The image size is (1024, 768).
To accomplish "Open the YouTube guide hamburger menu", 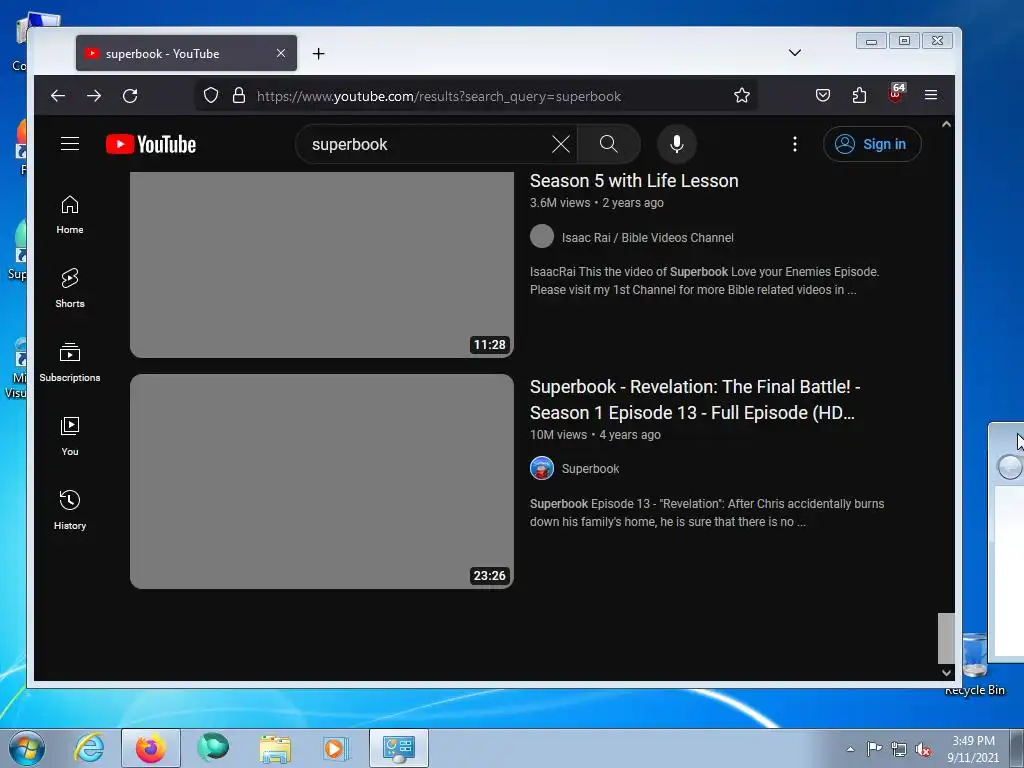I will pos(70,144).
